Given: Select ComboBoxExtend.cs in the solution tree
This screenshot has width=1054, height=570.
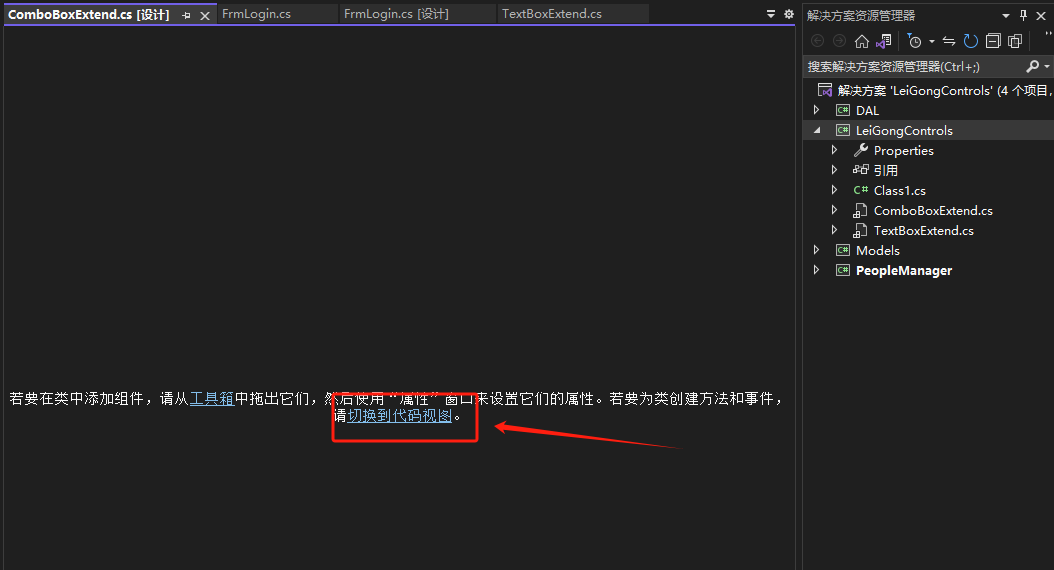Looking at the screenshot, I should [x=933, y=210].
